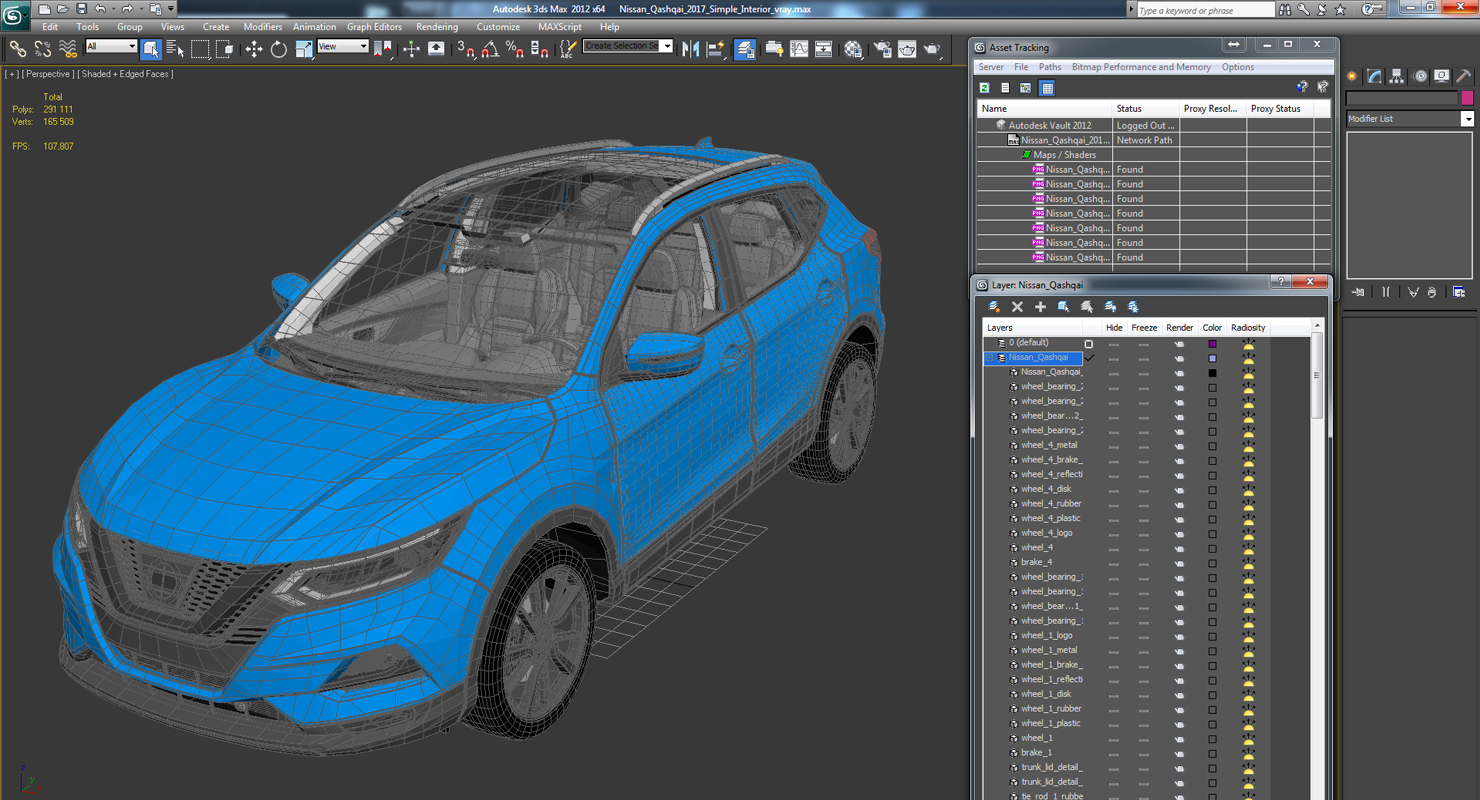Click the object name input field
This screenshot has width=1480, height=800.
point(1402,98)
